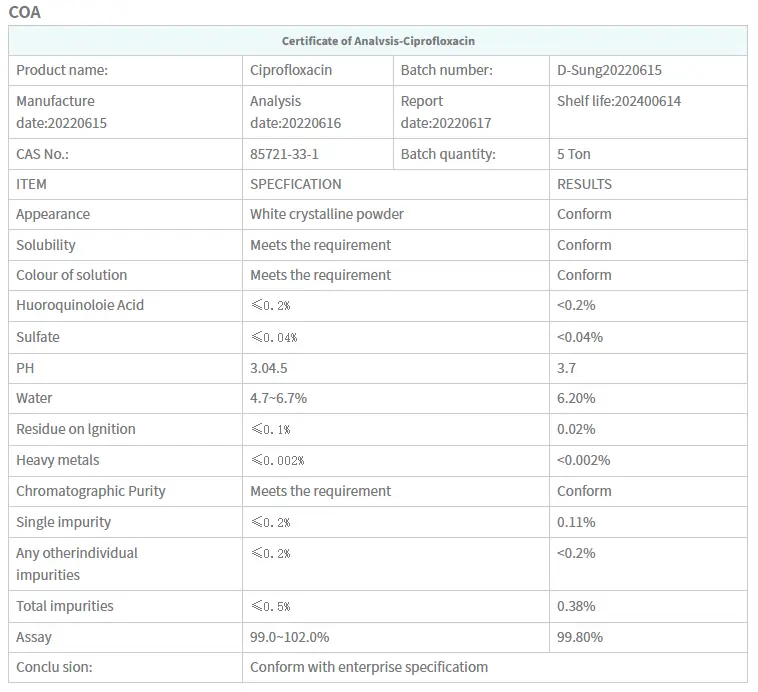Select the Huoroquinoloie Acid row label
The width and height of the screenshot is (758, 692).
click(x=80, y=305)
